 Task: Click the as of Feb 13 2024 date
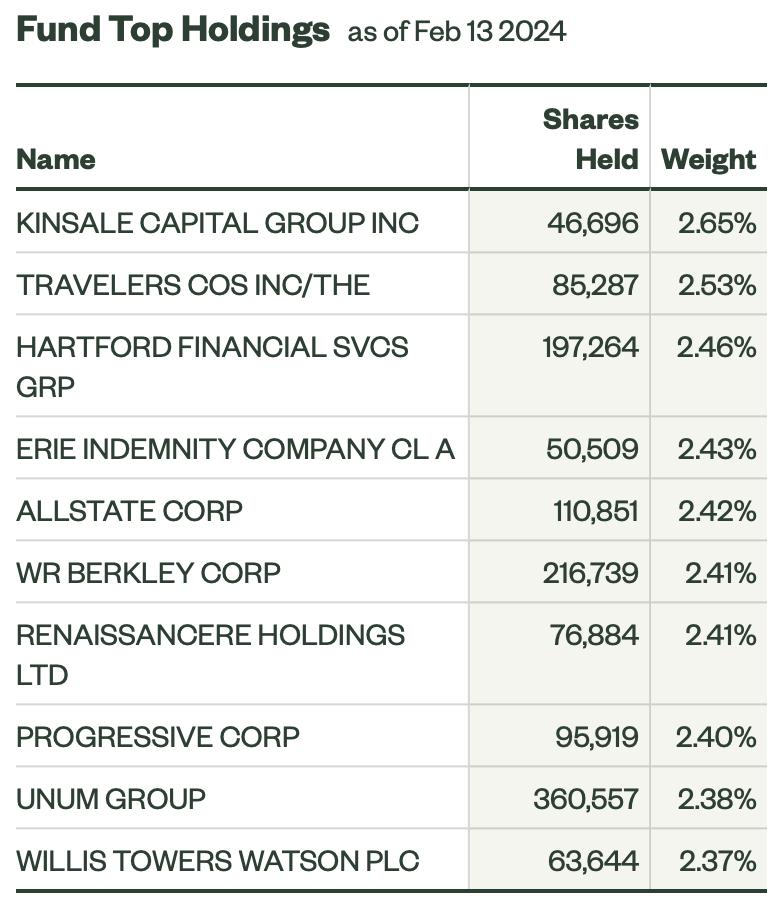(457, 31)
